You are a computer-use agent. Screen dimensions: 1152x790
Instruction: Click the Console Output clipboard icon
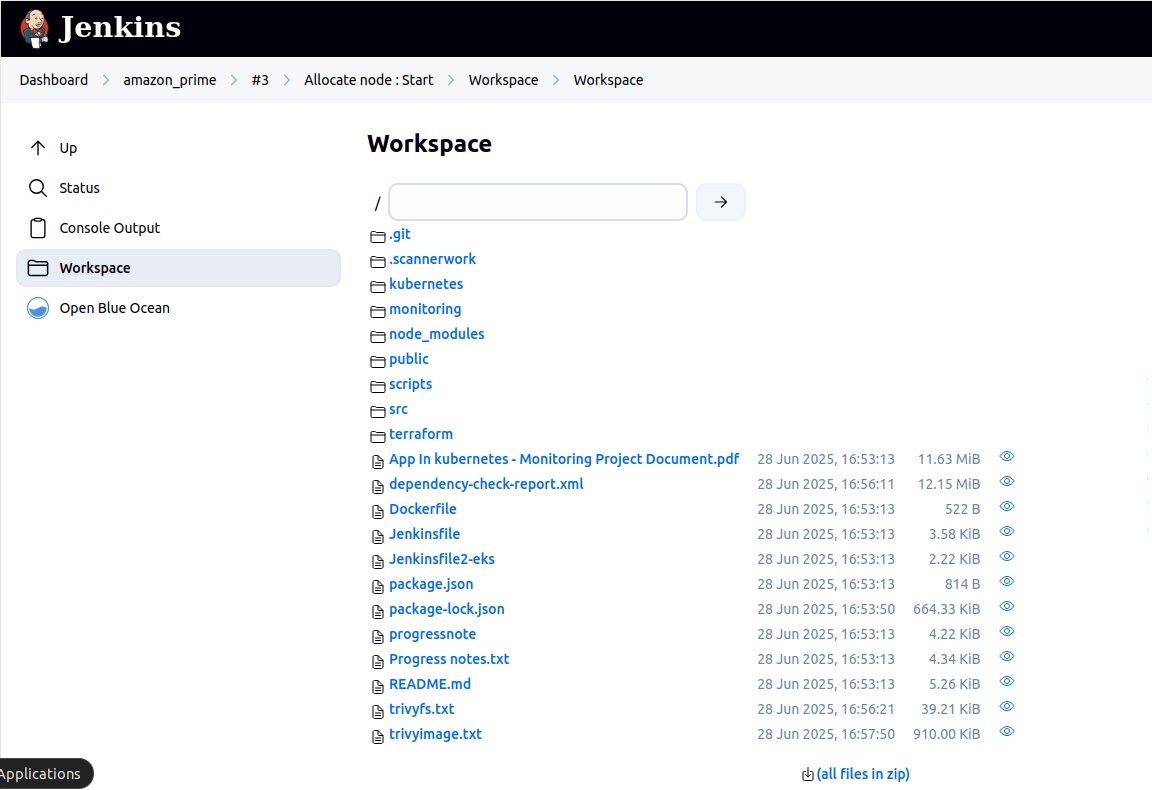pos(38,229)
